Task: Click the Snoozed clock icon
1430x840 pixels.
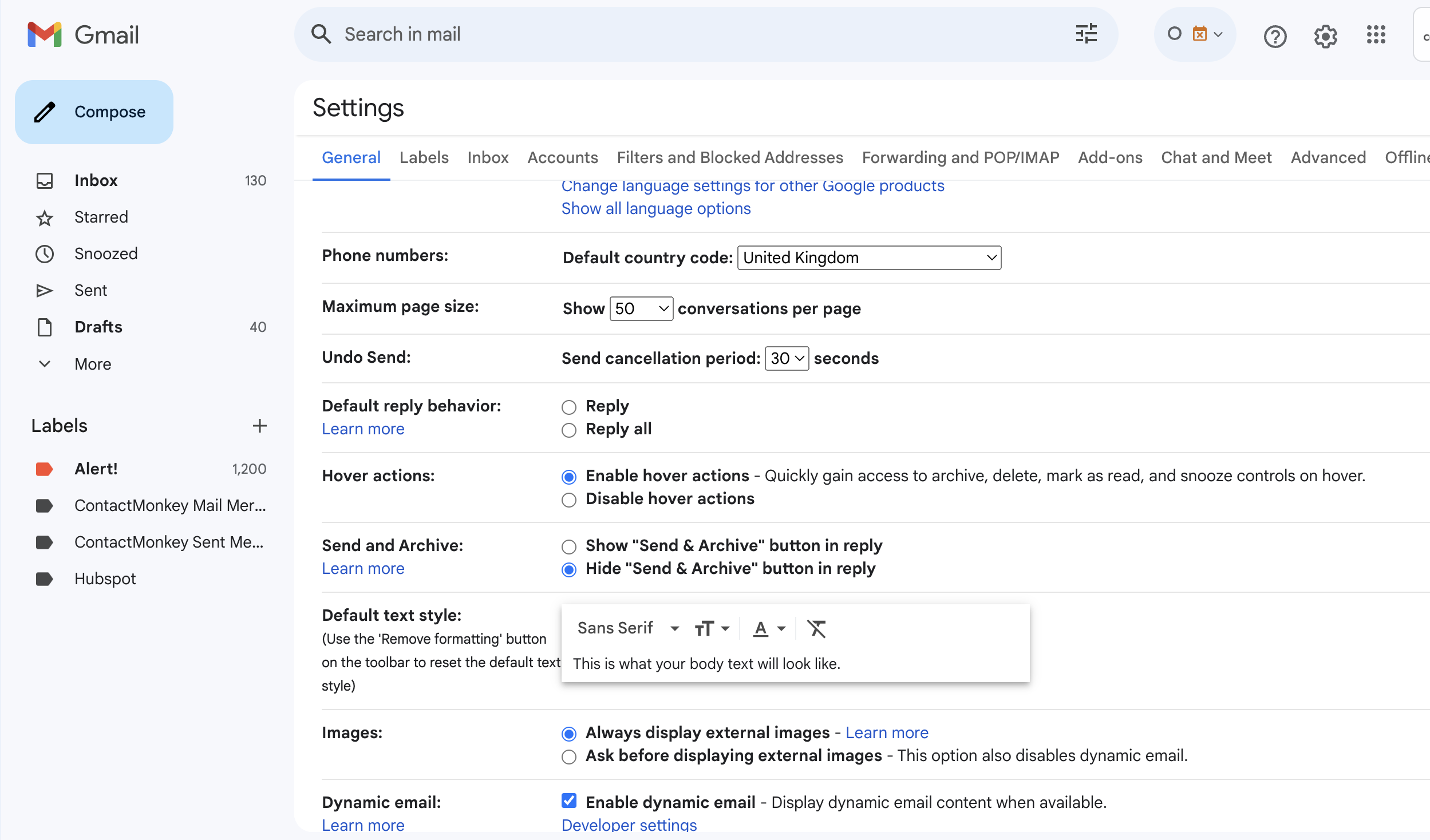Action: tap(45, 254)
